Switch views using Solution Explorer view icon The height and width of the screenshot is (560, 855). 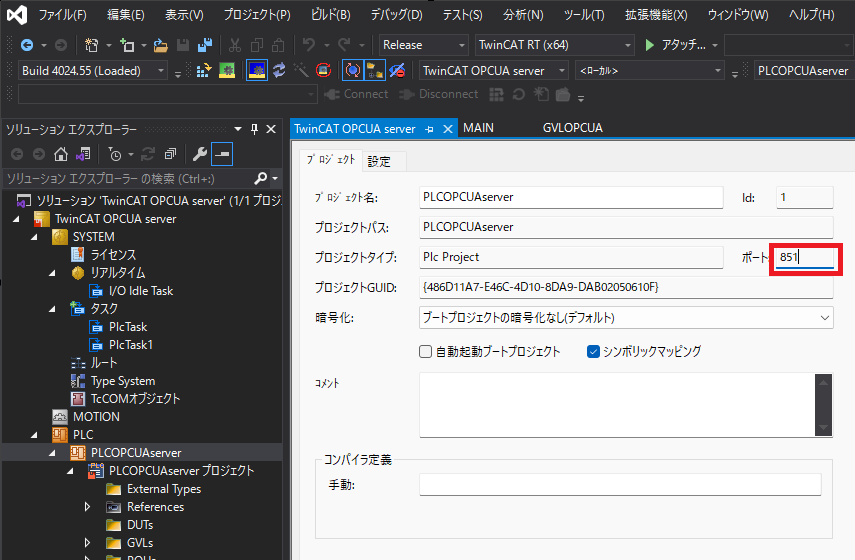83,154
